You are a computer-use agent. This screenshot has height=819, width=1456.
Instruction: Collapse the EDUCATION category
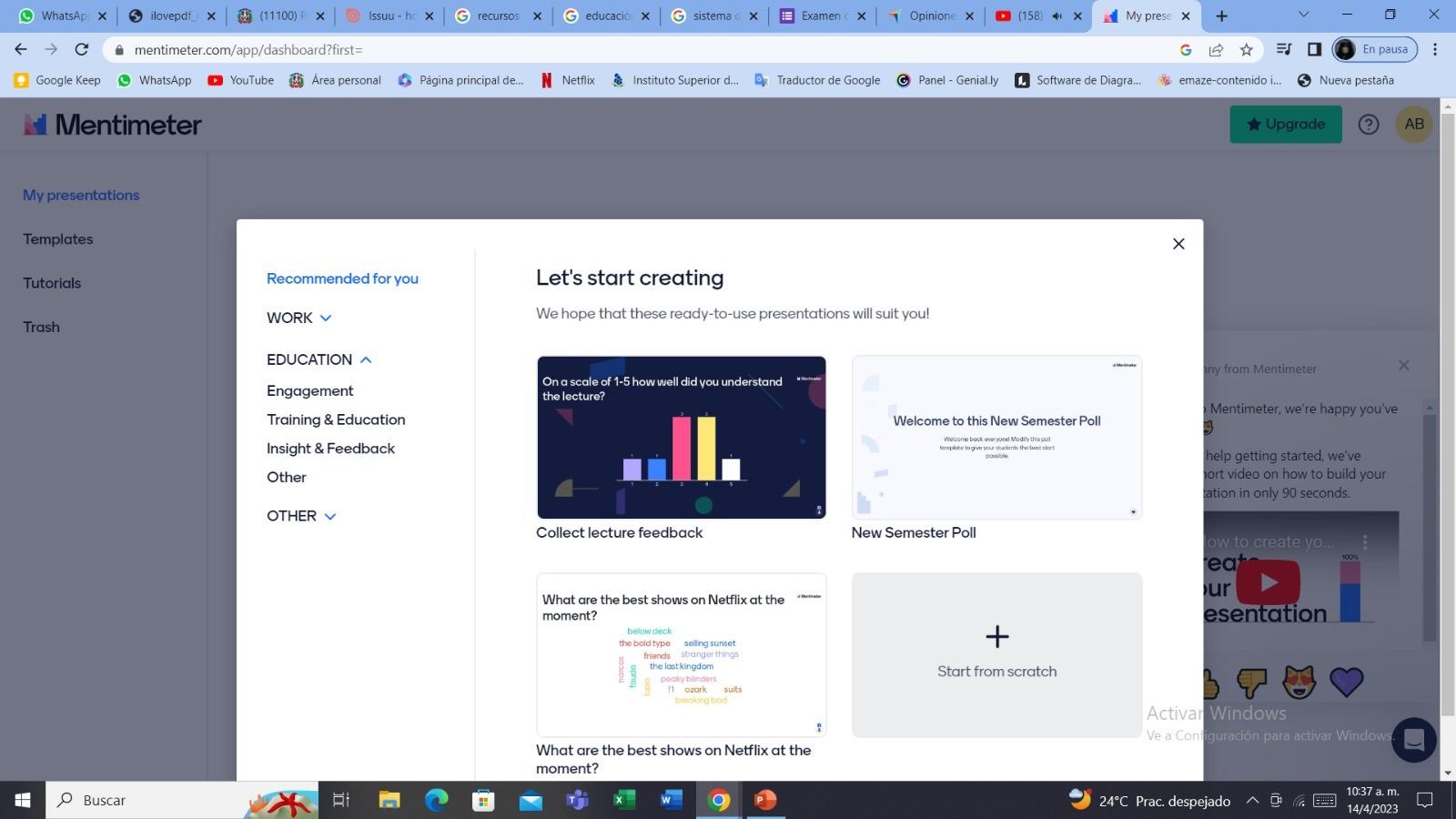[x=319, y=359]
